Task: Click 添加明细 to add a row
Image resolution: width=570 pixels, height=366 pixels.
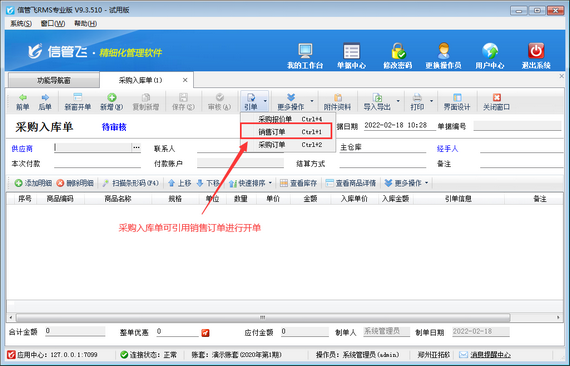Action: pos(33,183)
